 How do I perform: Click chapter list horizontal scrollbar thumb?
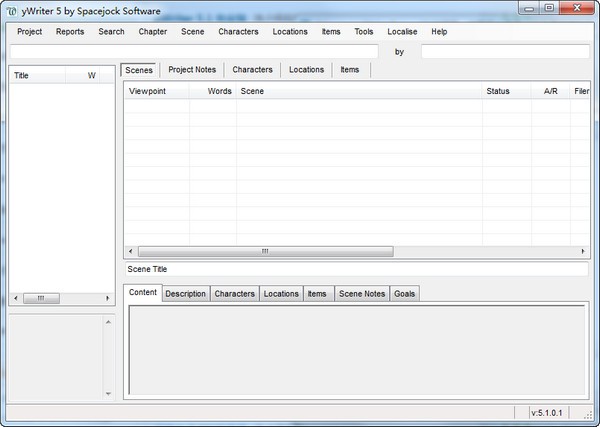pos(41,298)
